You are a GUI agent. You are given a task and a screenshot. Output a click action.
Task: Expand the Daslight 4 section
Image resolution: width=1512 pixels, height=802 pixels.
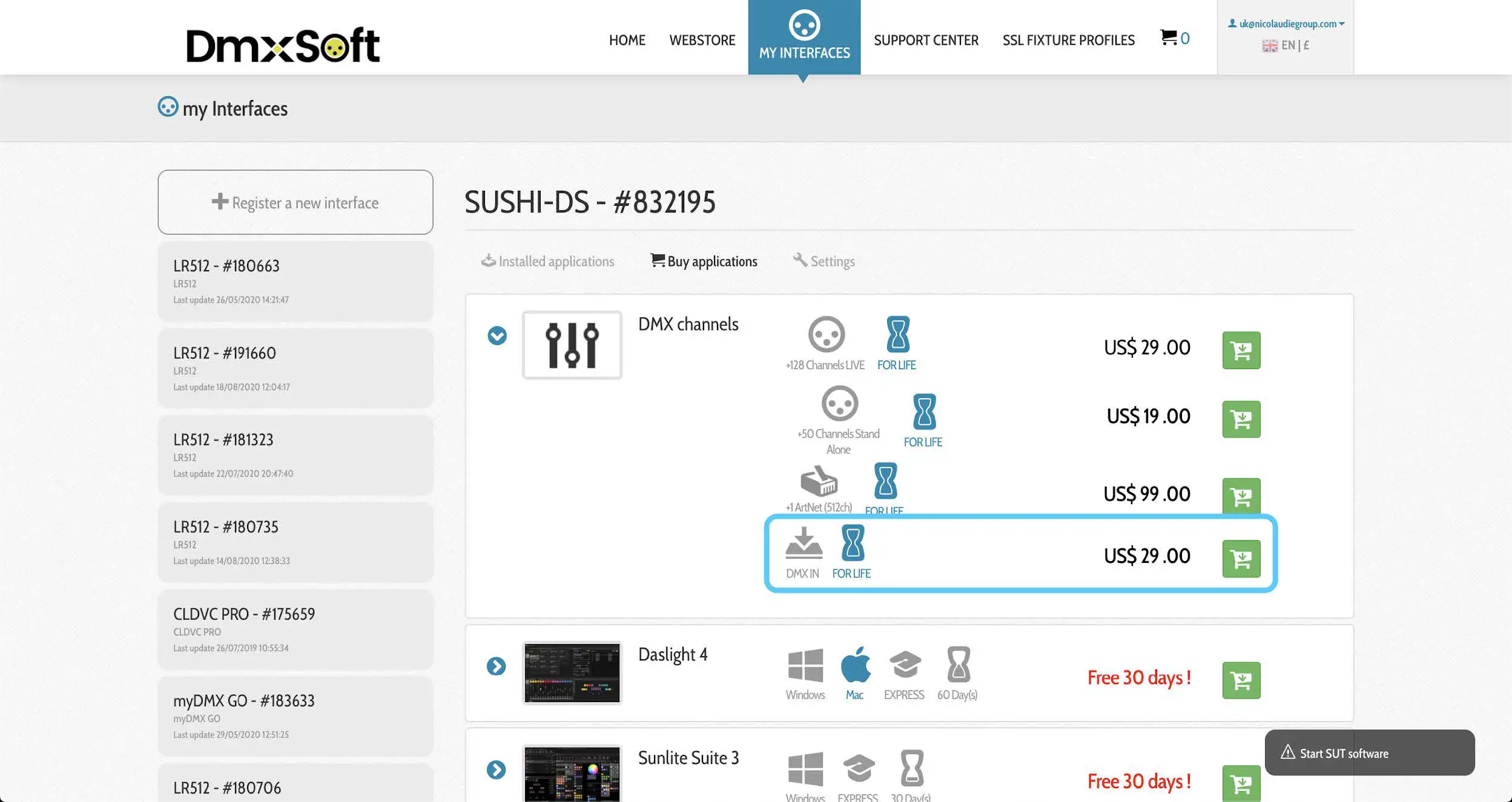tap(496, 666)
